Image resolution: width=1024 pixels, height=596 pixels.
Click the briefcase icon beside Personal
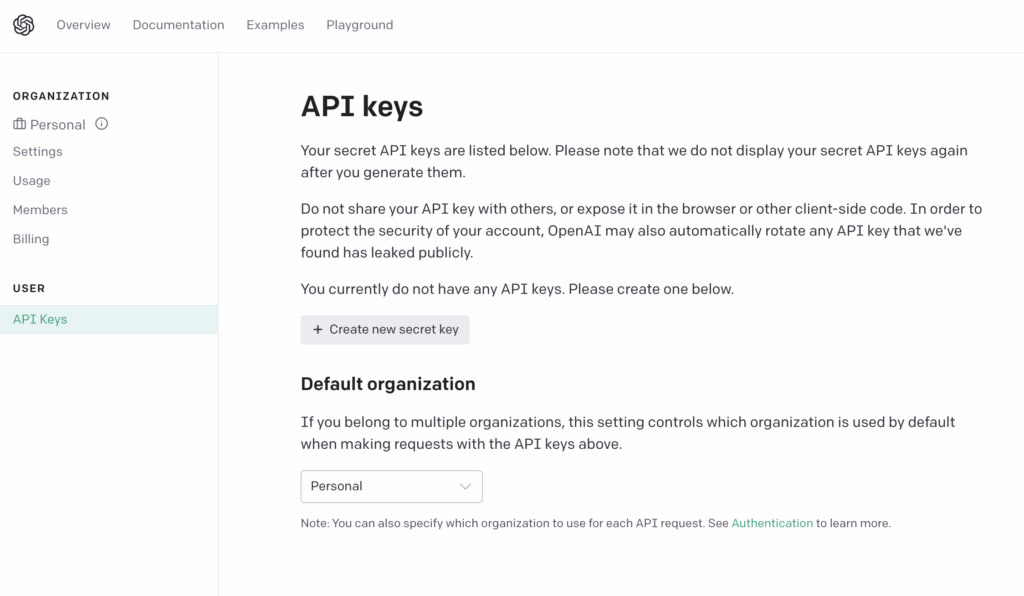coord(20,125)
